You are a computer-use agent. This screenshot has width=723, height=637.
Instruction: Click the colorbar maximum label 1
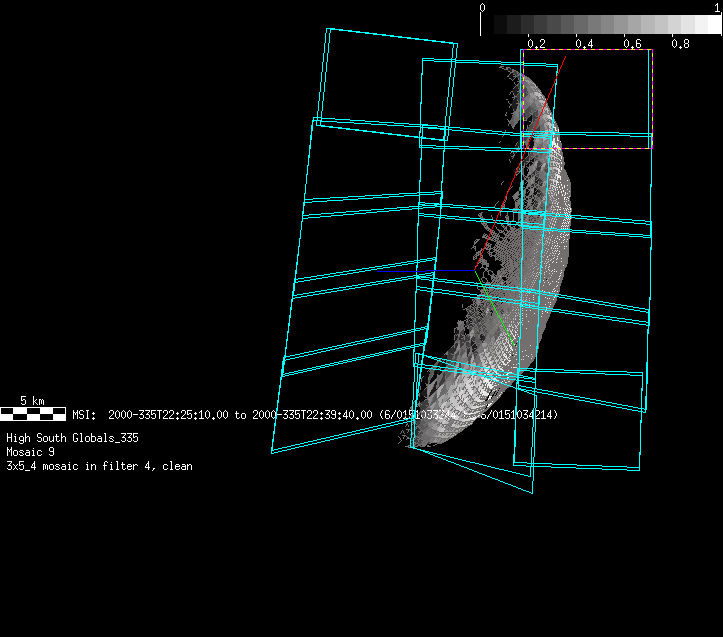[717, 7]
